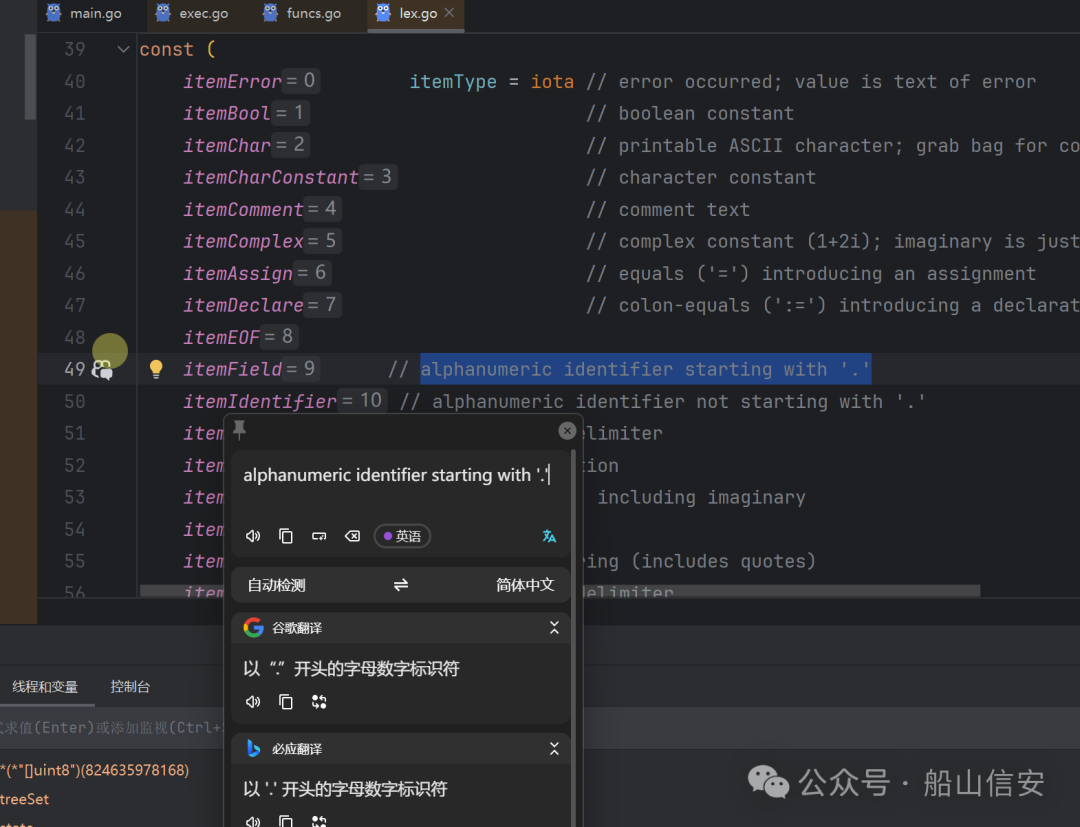The height and width of the screenshot is (827, 1080).
Task: Close the translation popup
Action: pos(567,431)
